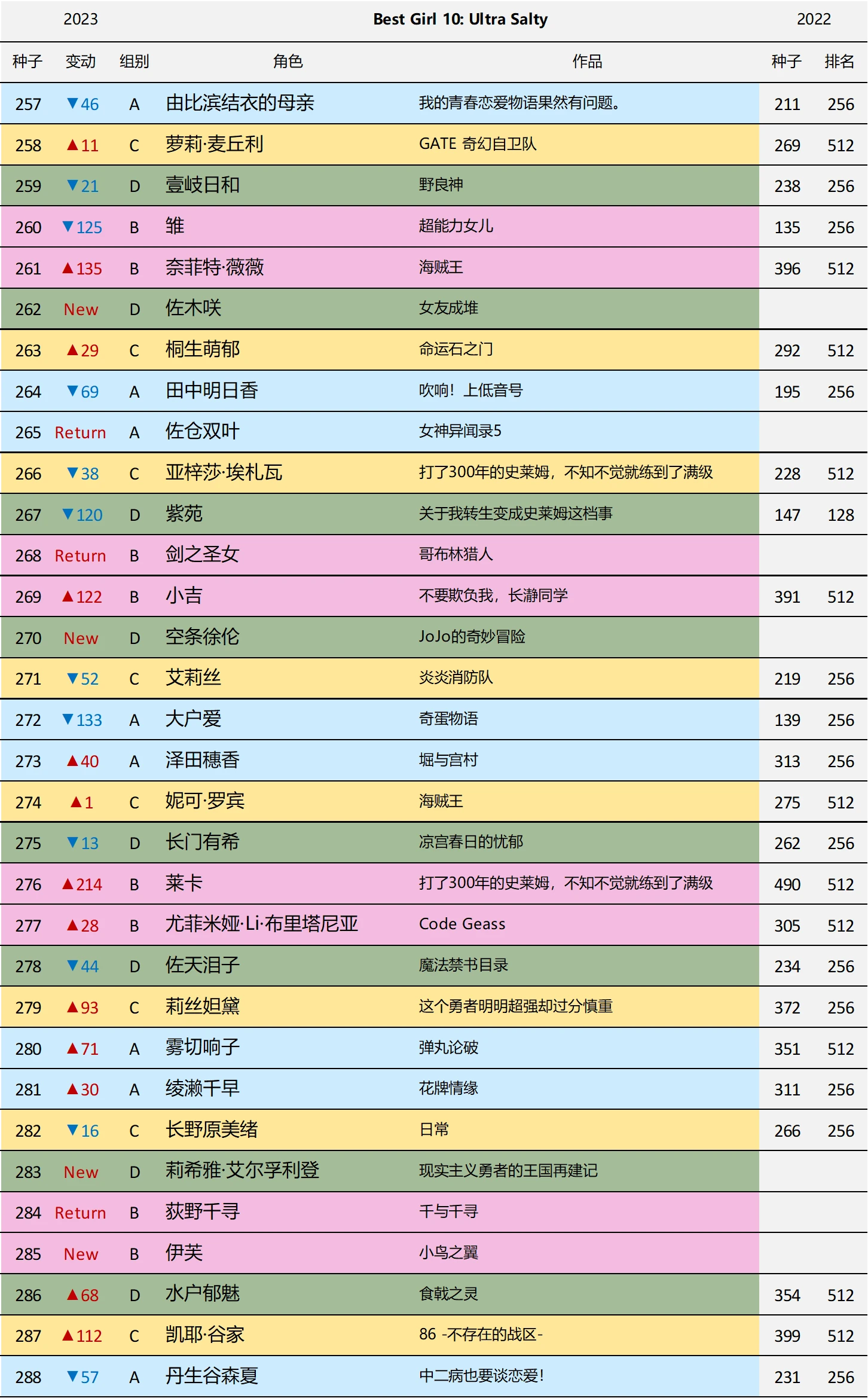Click the work title '野良神'
Viewport: 868px width, 1398px height.
click(x=441, y=185)
